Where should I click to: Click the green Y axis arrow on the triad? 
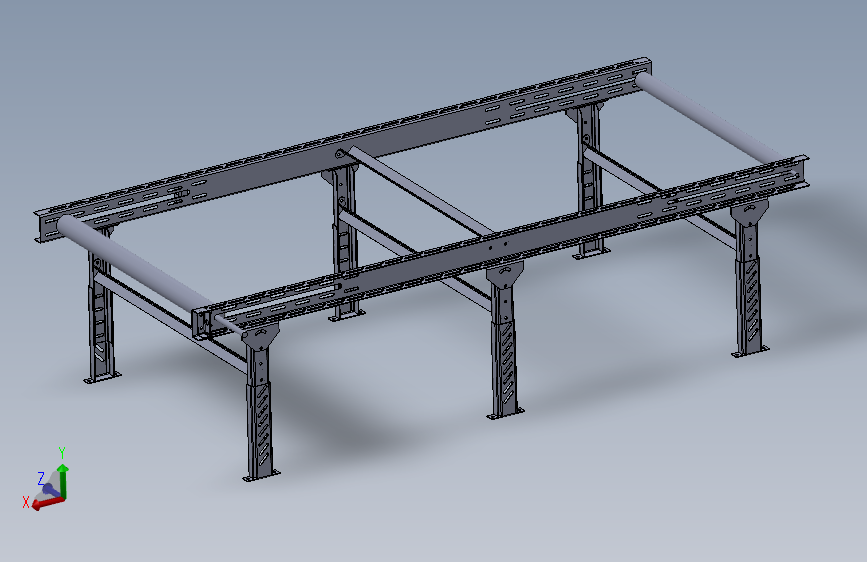click(x=63, y=480)
